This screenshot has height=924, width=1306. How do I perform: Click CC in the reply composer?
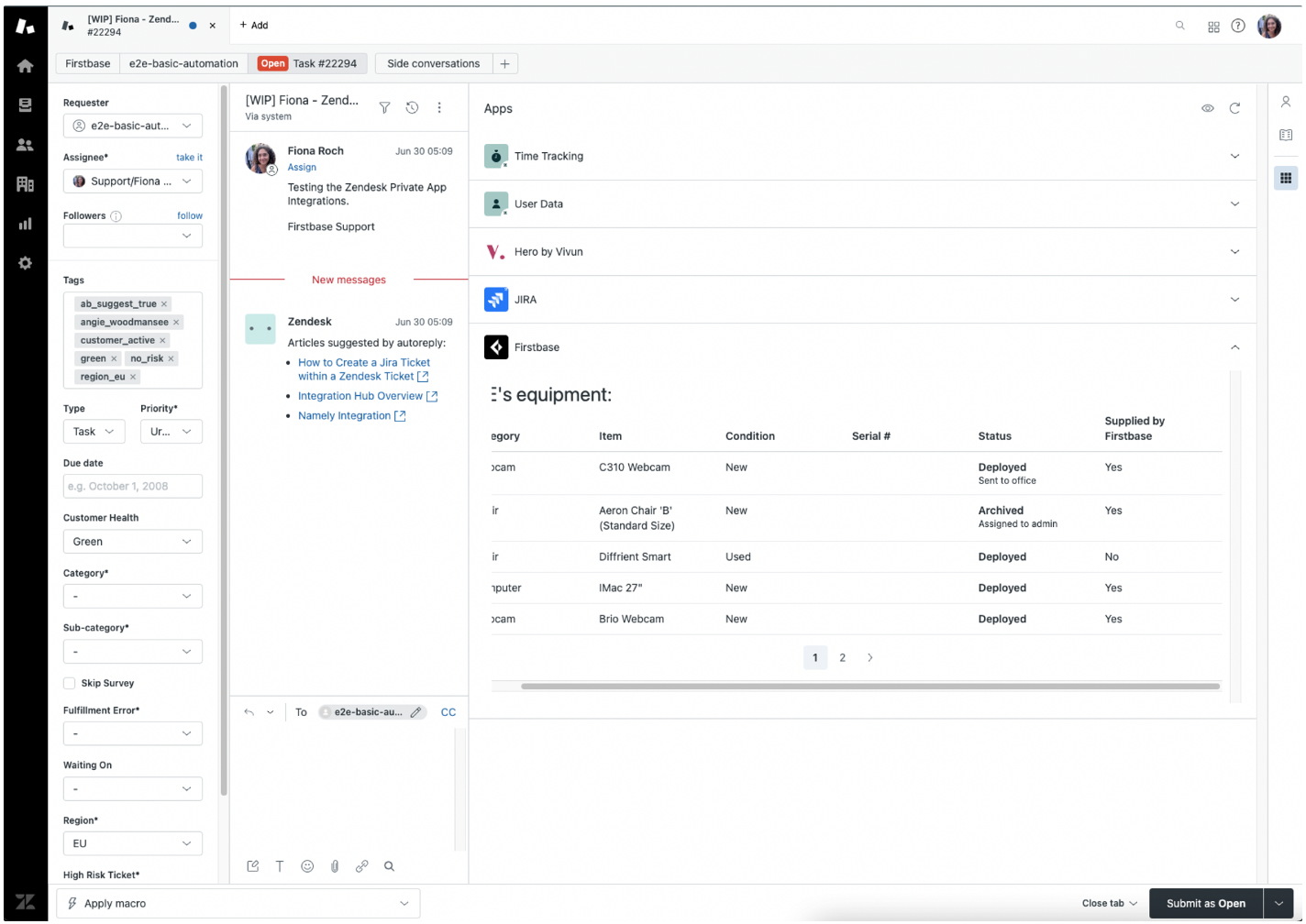click(448, 712)
